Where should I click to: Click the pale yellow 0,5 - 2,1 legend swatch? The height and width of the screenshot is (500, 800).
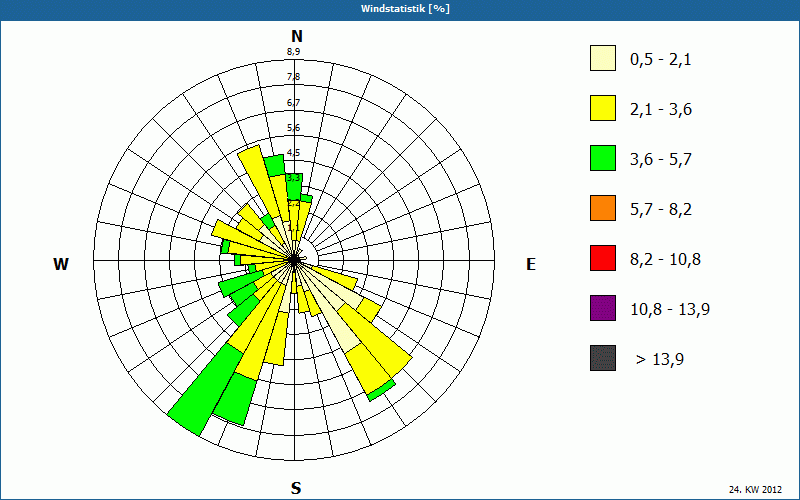603,58
